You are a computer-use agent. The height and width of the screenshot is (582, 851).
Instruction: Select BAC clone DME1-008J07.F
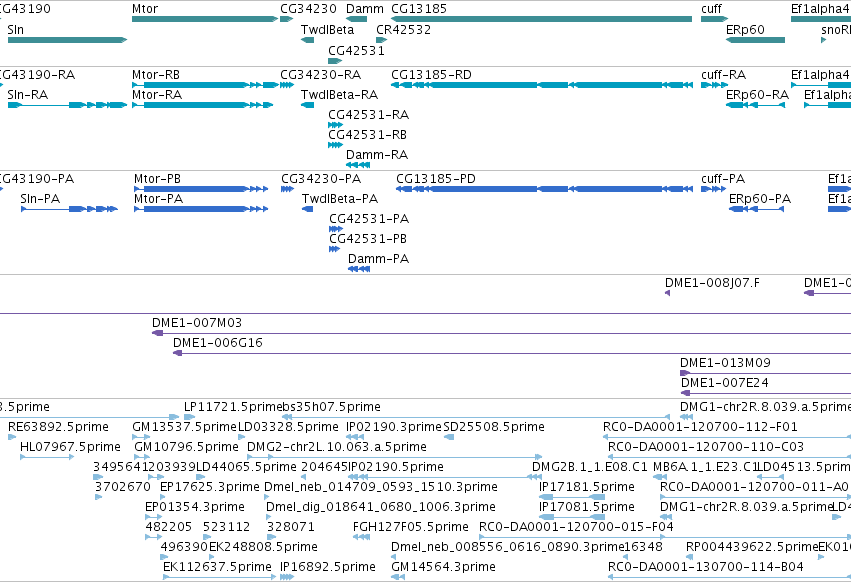(x=712, y=283)
